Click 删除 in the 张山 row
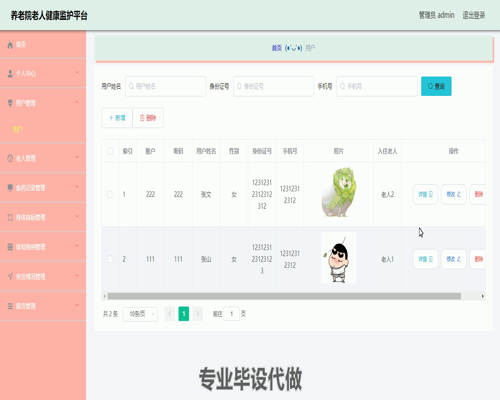The width and height of the screenshot is (500, 400). [x=478, y=259]
